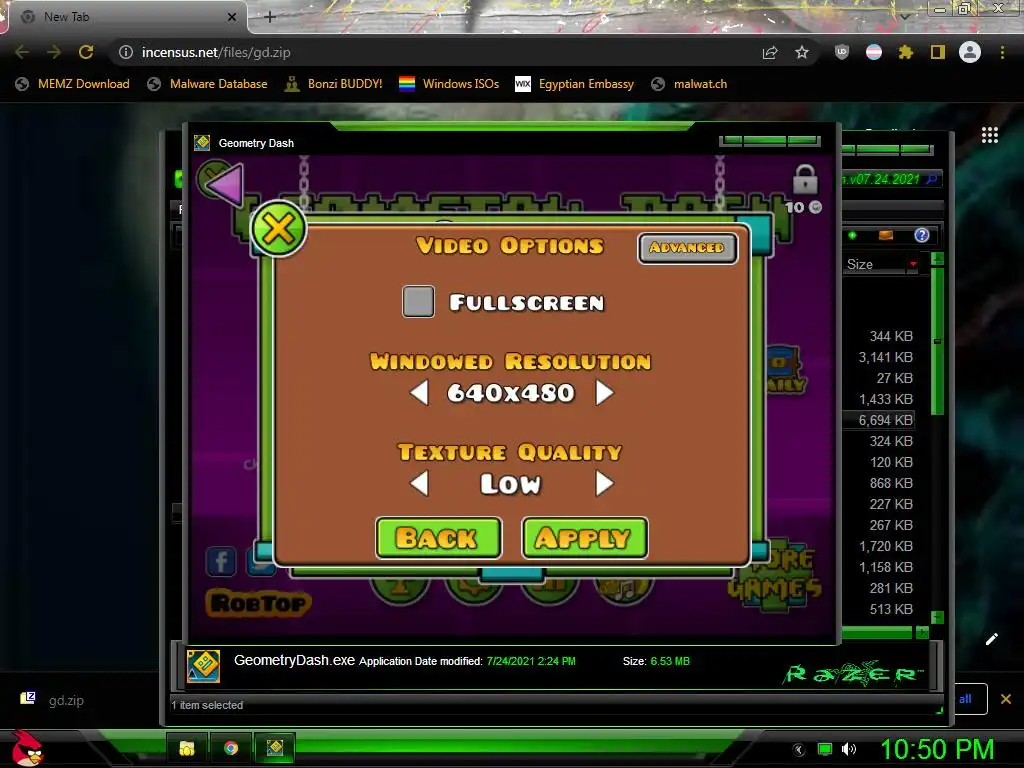Open File Explorer from taskbar
Viewport: 1024px width, 768px height.
pyautogui.click(x=187, y=748)
